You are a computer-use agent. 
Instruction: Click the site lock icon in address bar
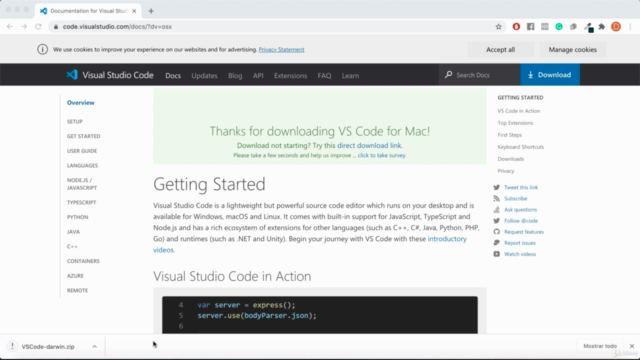point(56,27)
